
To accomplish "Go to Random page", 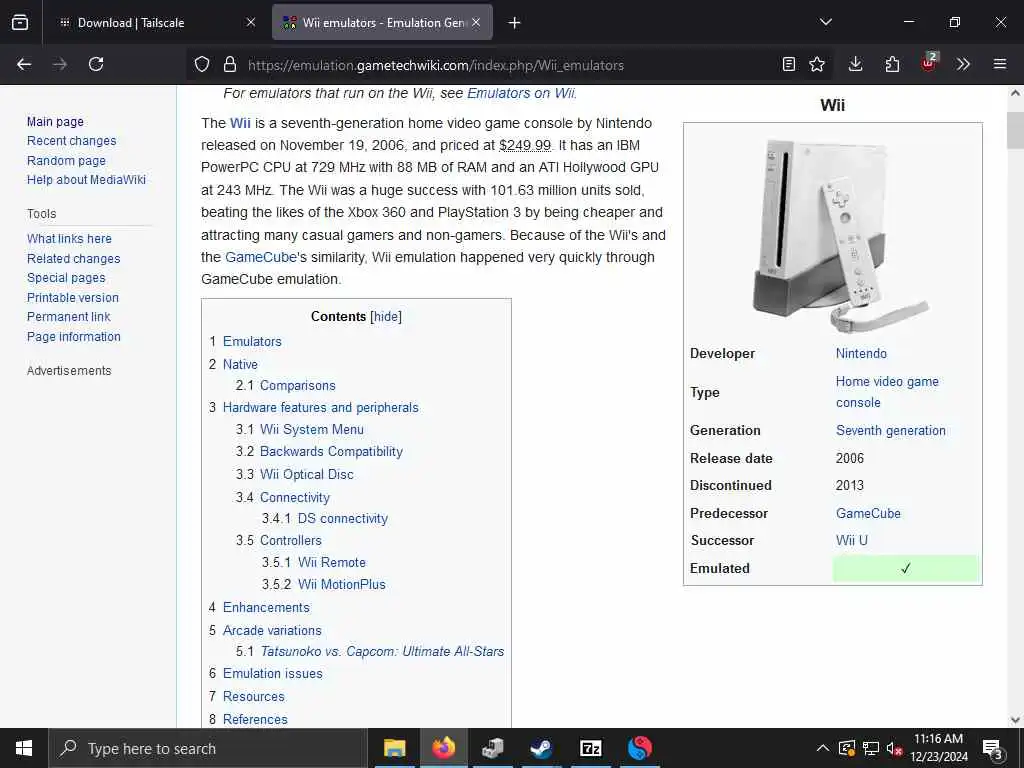I will pos(67,161).
